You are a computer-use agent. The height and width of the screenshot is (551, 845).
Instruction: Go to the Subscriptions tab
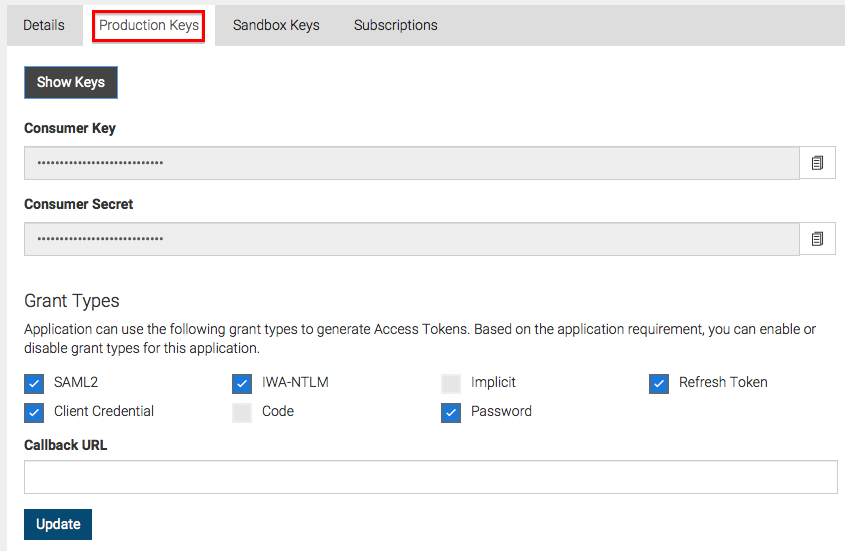[396, 25]
